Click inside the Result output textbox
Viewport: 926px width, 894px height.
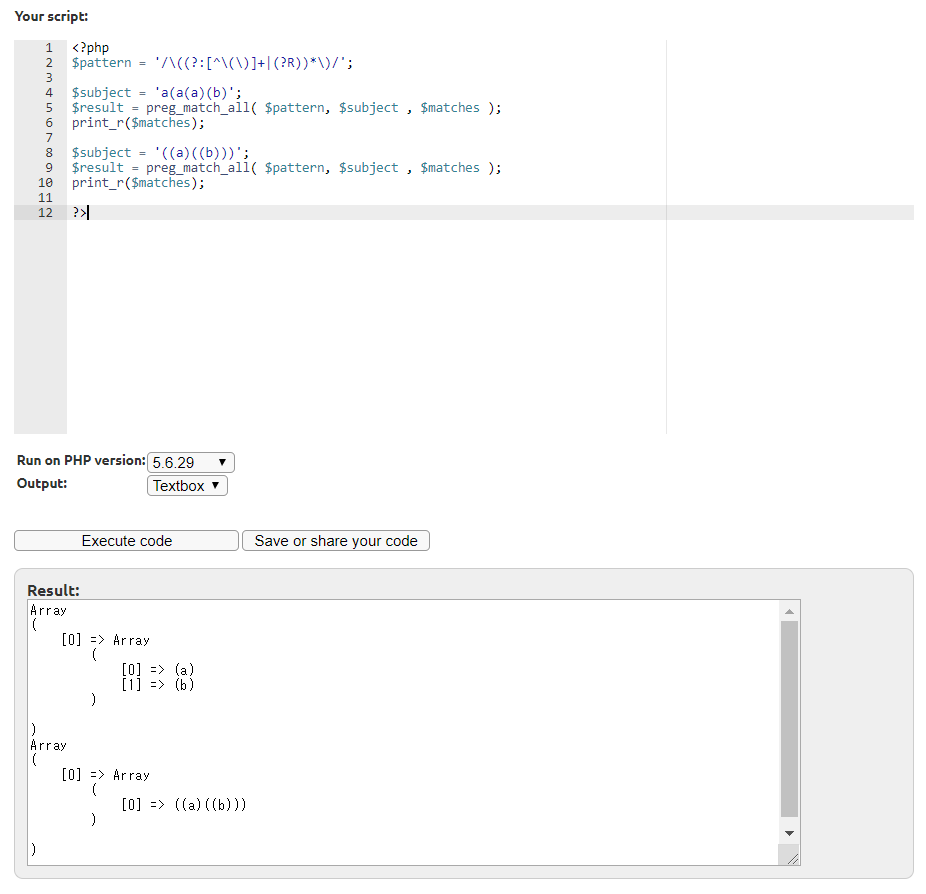point(450,720)
